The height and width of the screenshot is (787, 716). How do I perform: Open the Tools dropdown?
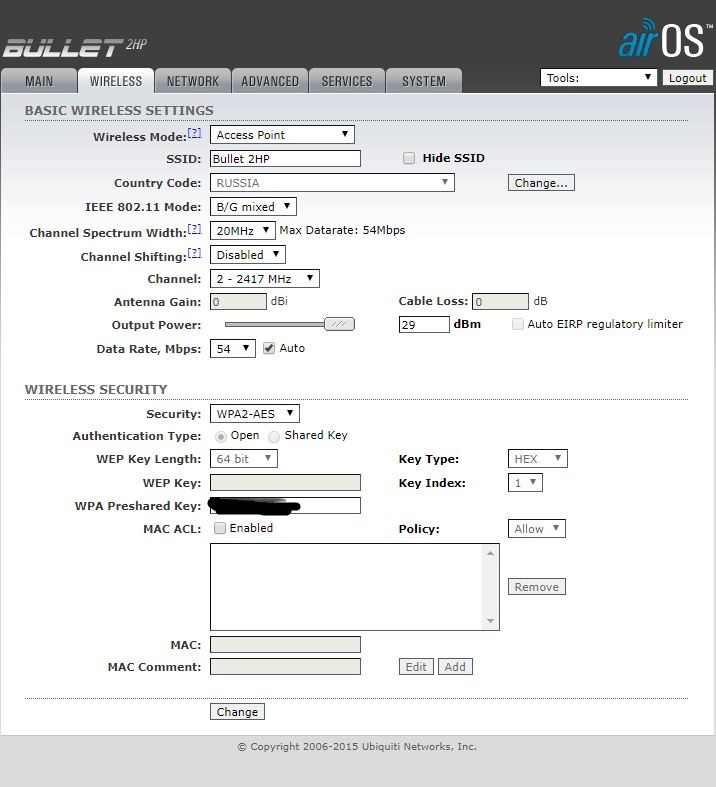599,78
